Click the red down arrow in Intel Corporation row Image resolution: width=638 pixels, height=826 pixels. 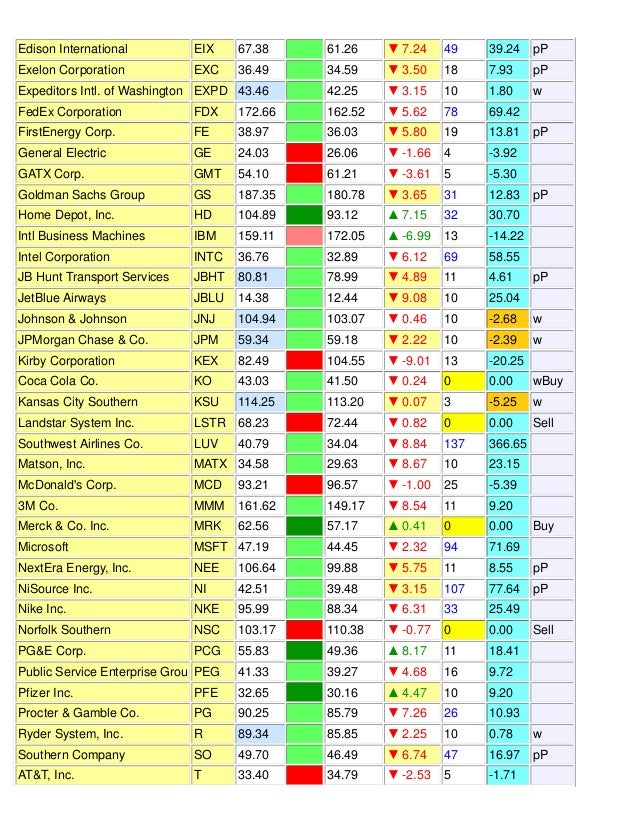(x=393, y=257)
